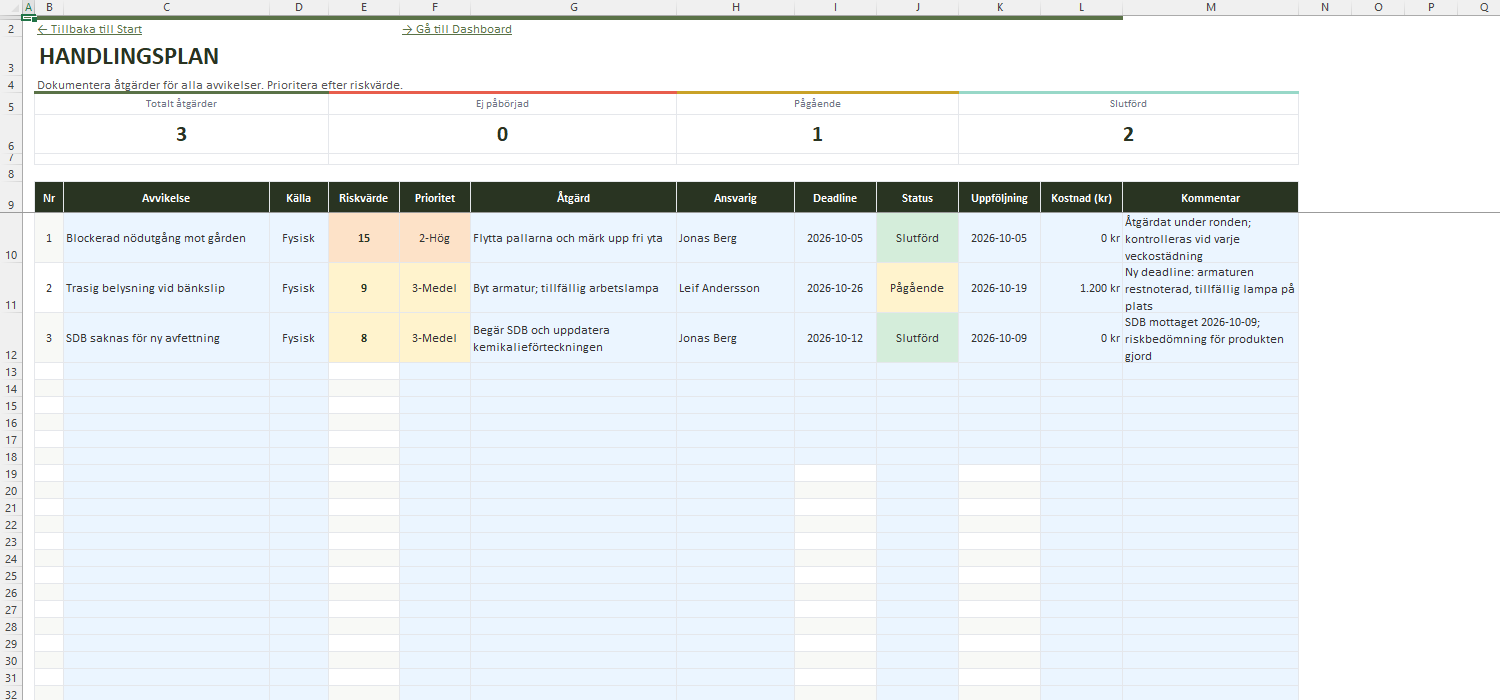Screen dimensions: 1500x700
Task: Select entire row 10 via its row number
Action: point(11,238)
